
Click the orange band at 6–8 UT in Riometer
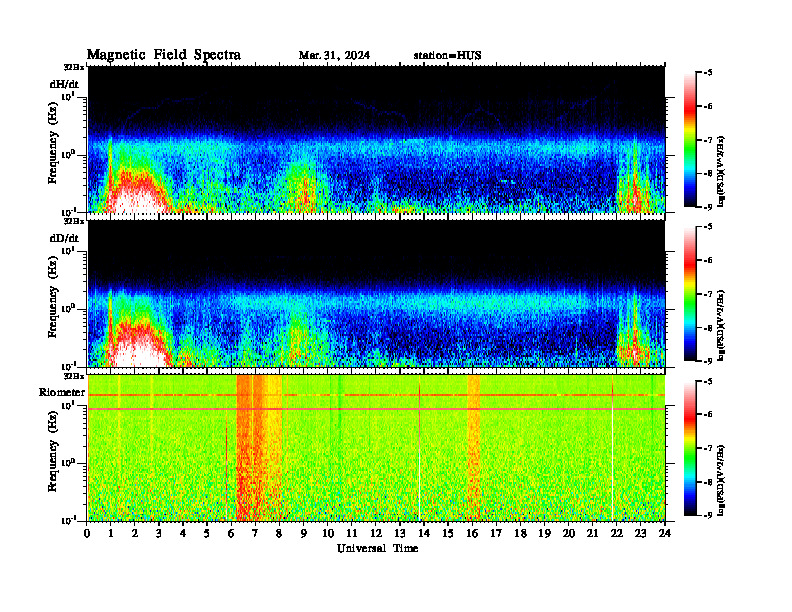(x=258, y=448)
